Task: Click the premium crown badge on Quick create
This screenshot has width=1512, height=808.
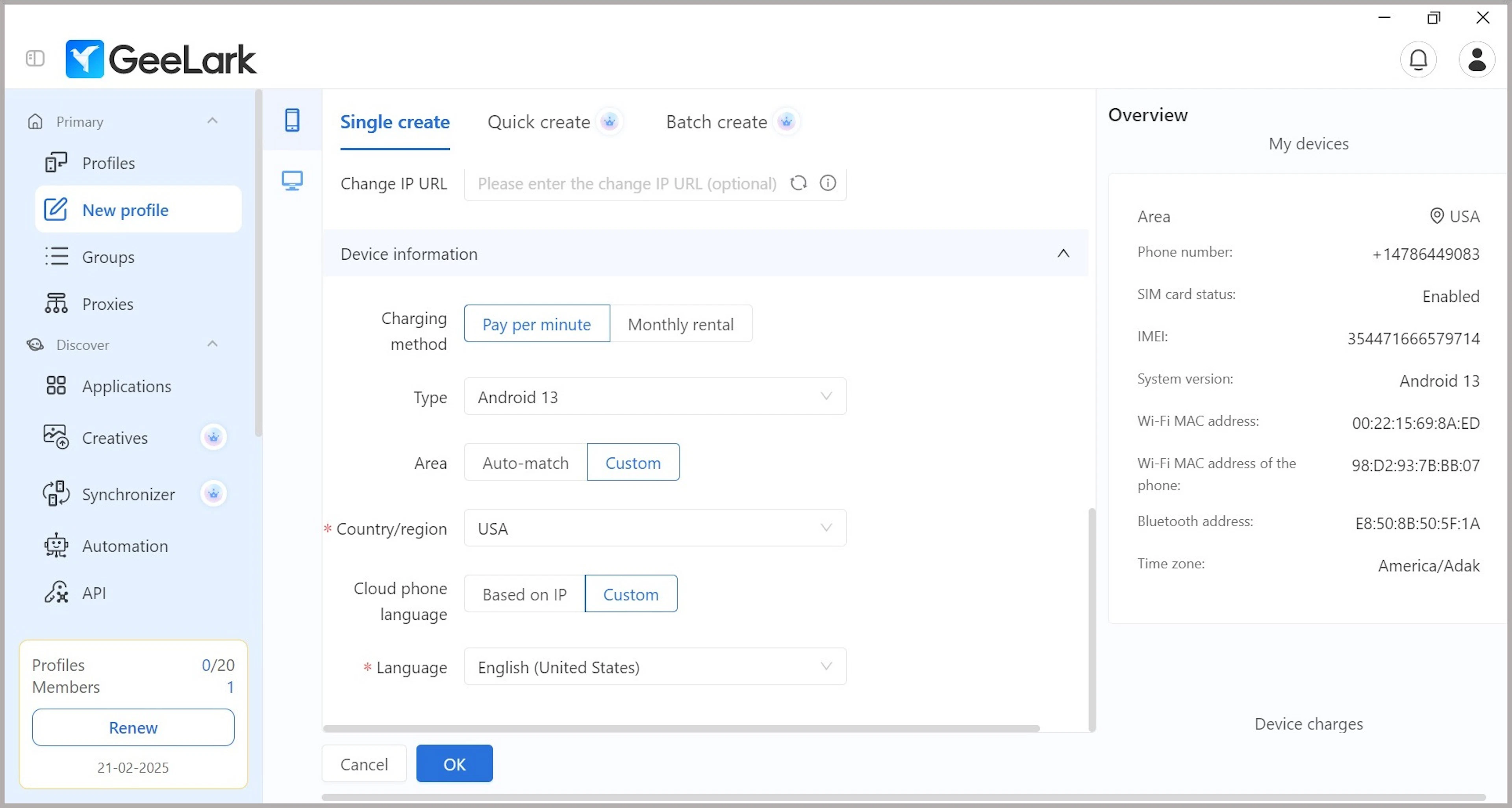Action: 609,122
